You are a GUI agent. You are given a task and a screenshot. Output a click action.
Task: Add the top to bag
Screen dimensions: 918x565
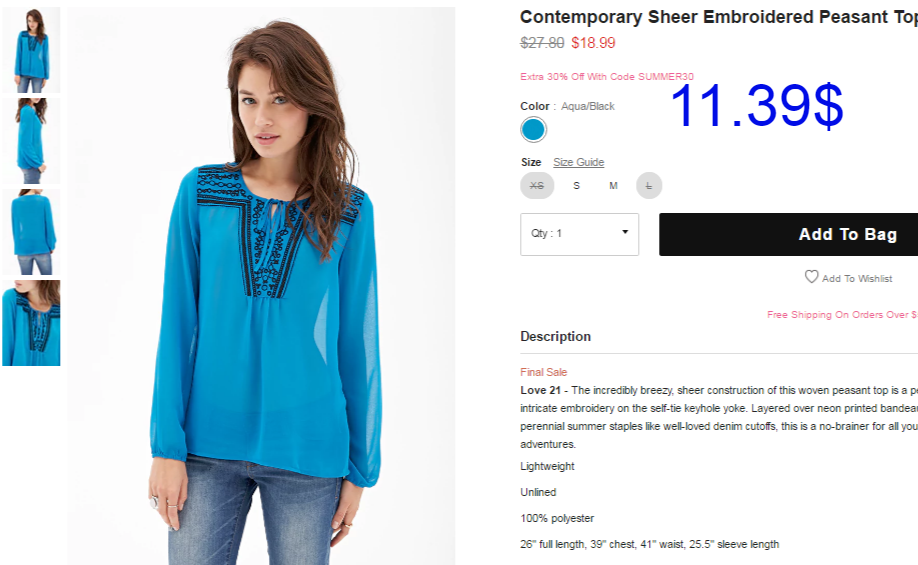[x=789, y=234]
